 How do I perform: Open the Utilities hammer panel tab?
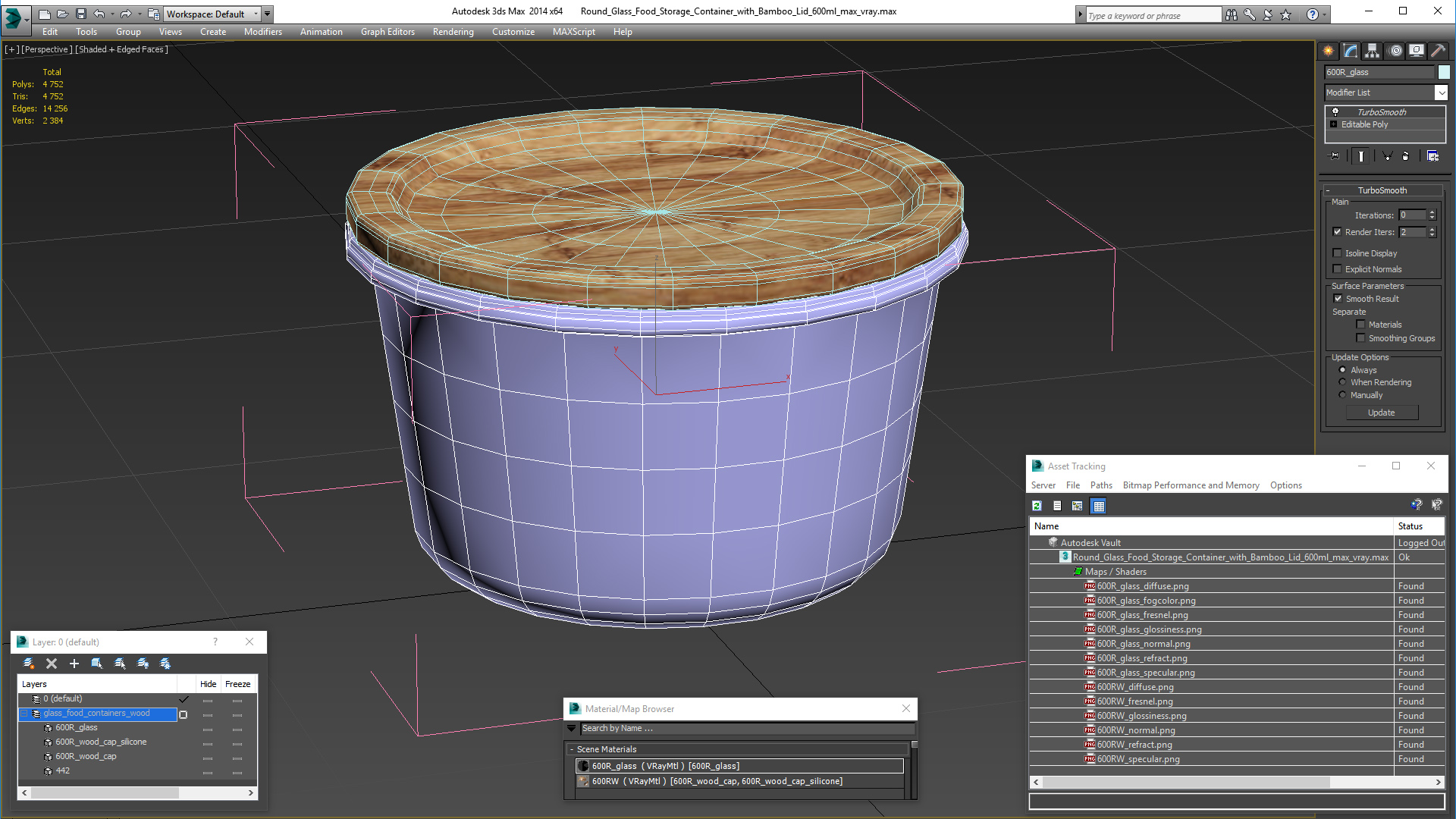click(1438, 51)
